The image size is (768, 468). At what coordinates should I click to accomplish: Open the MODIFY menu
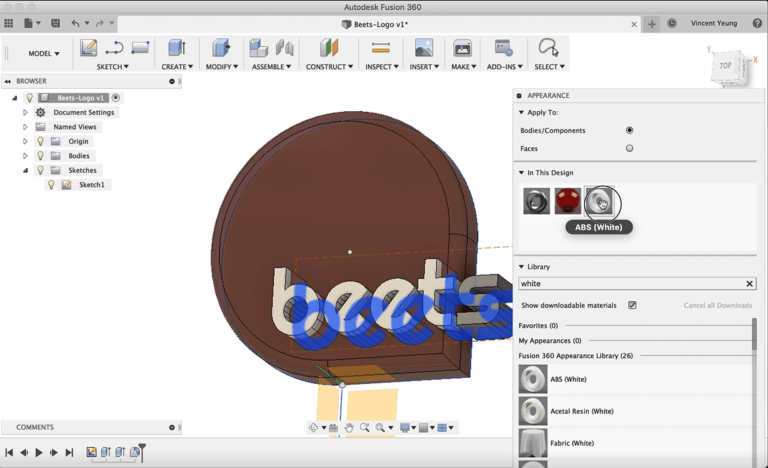[221, 67]
